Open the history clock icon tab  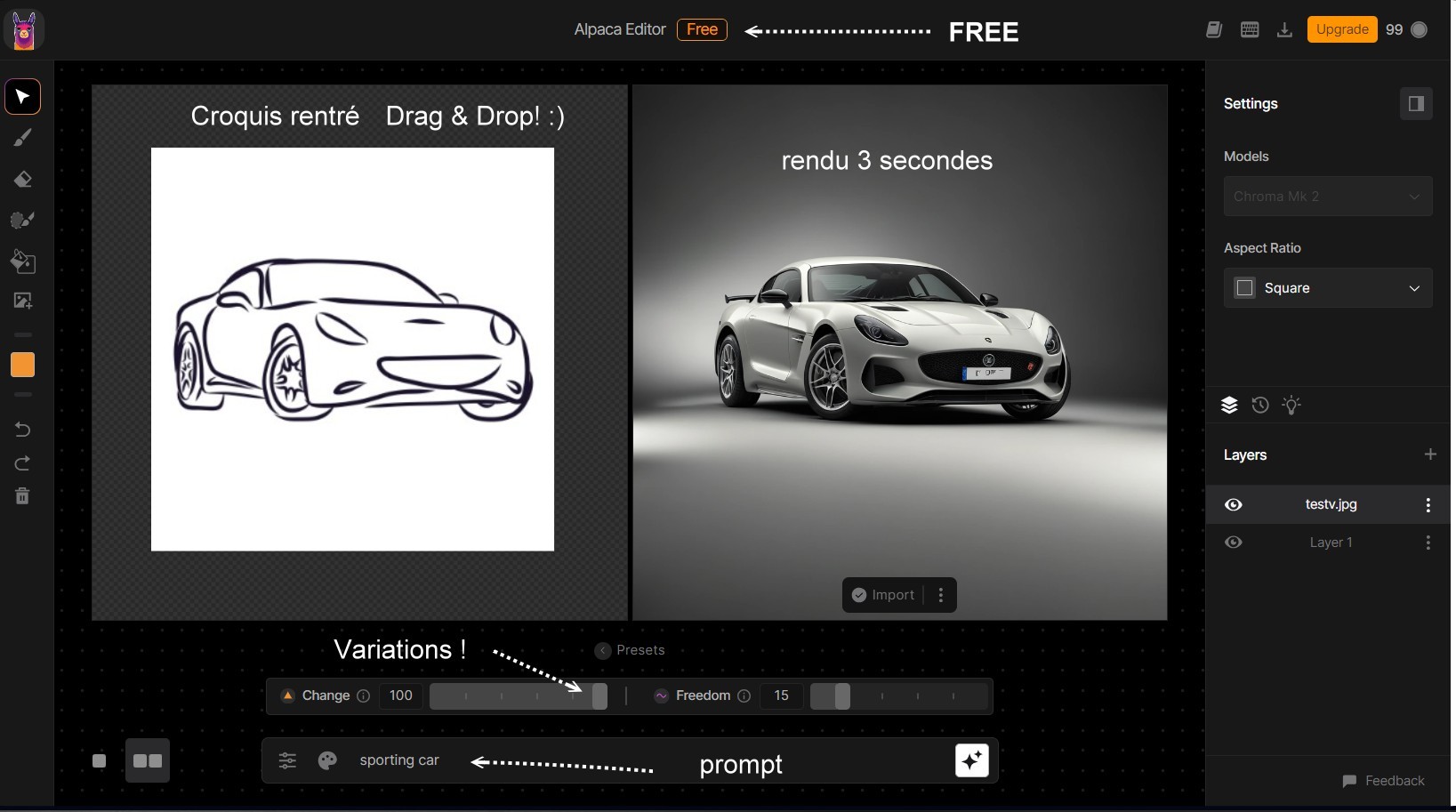(1260, 406)
